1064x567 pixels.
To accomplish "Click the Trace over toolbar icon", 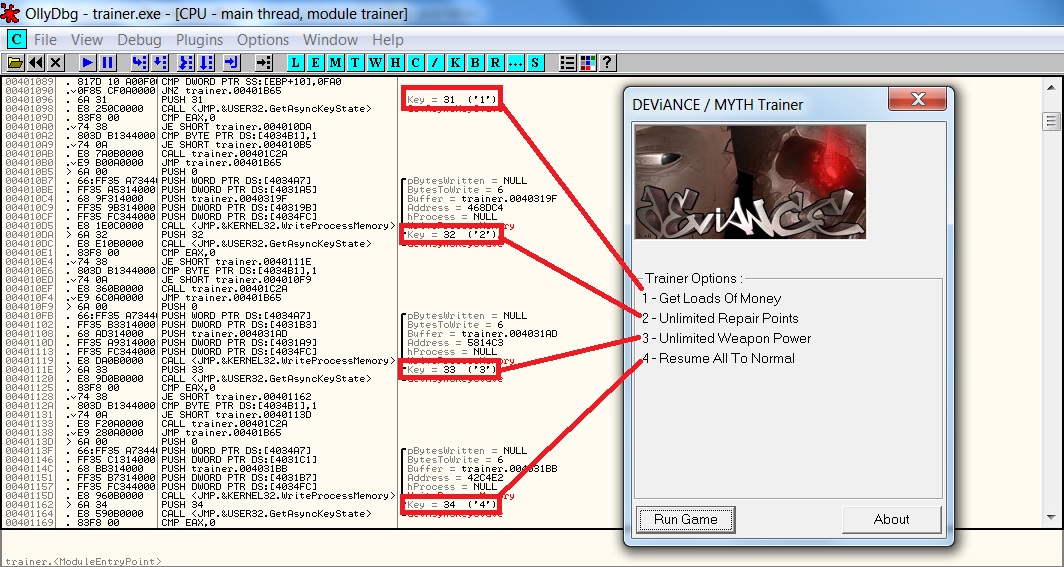I will point(206,62).
